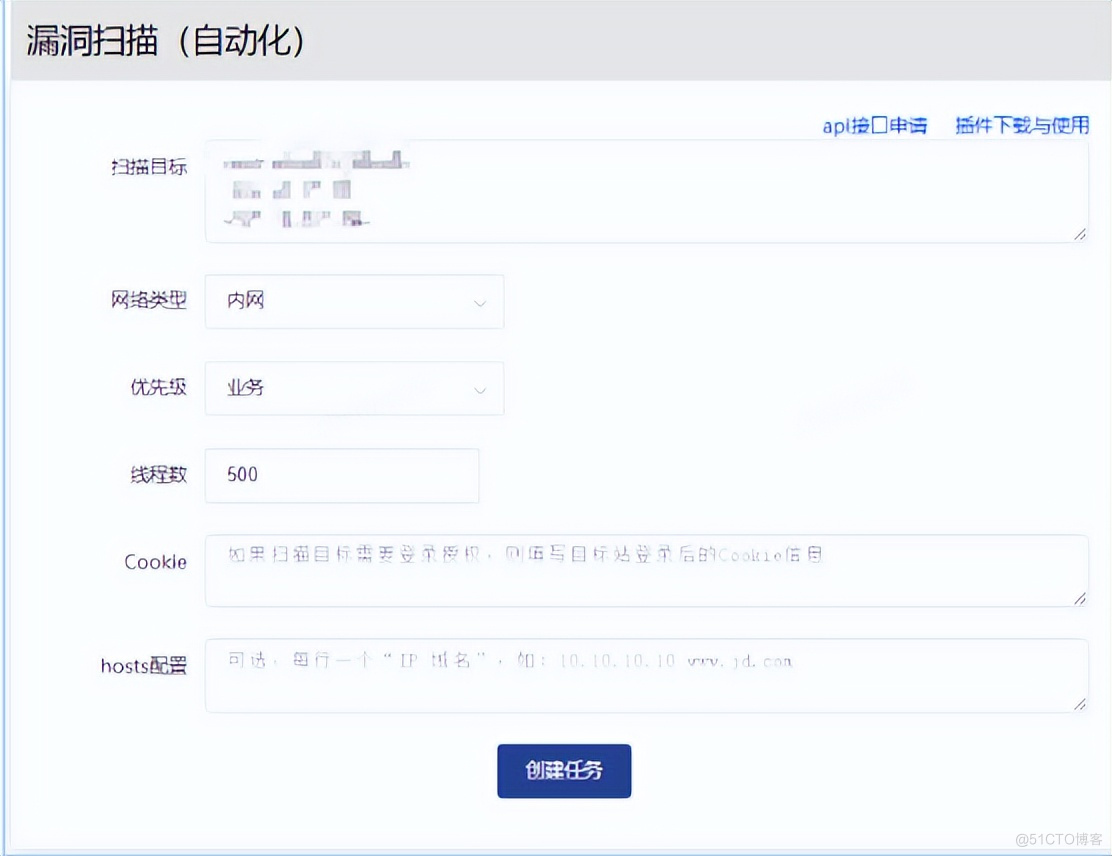Open the 插件下载与使用 link
1112x856 pixels.
[x=1021, y=126]
